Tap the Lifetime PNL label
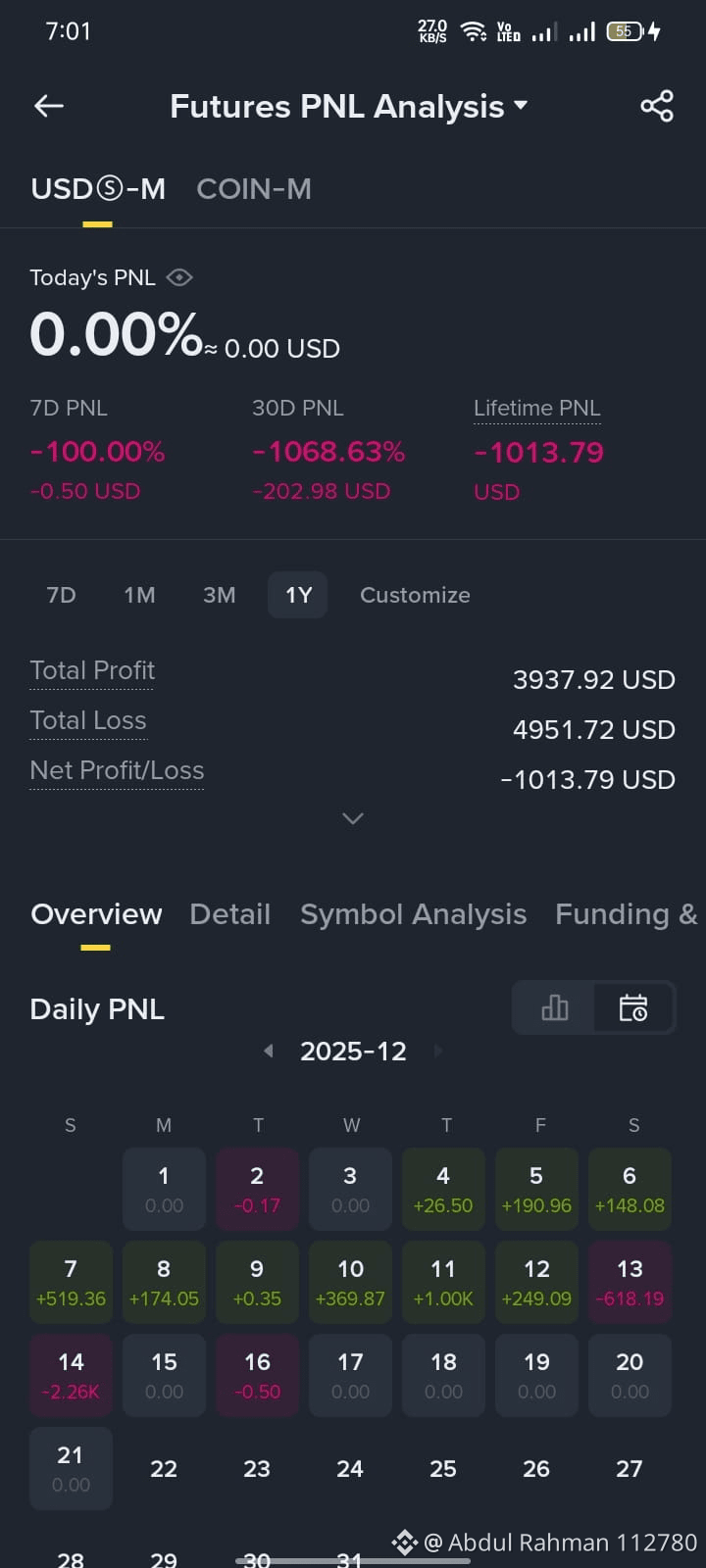 coord(536,408)
